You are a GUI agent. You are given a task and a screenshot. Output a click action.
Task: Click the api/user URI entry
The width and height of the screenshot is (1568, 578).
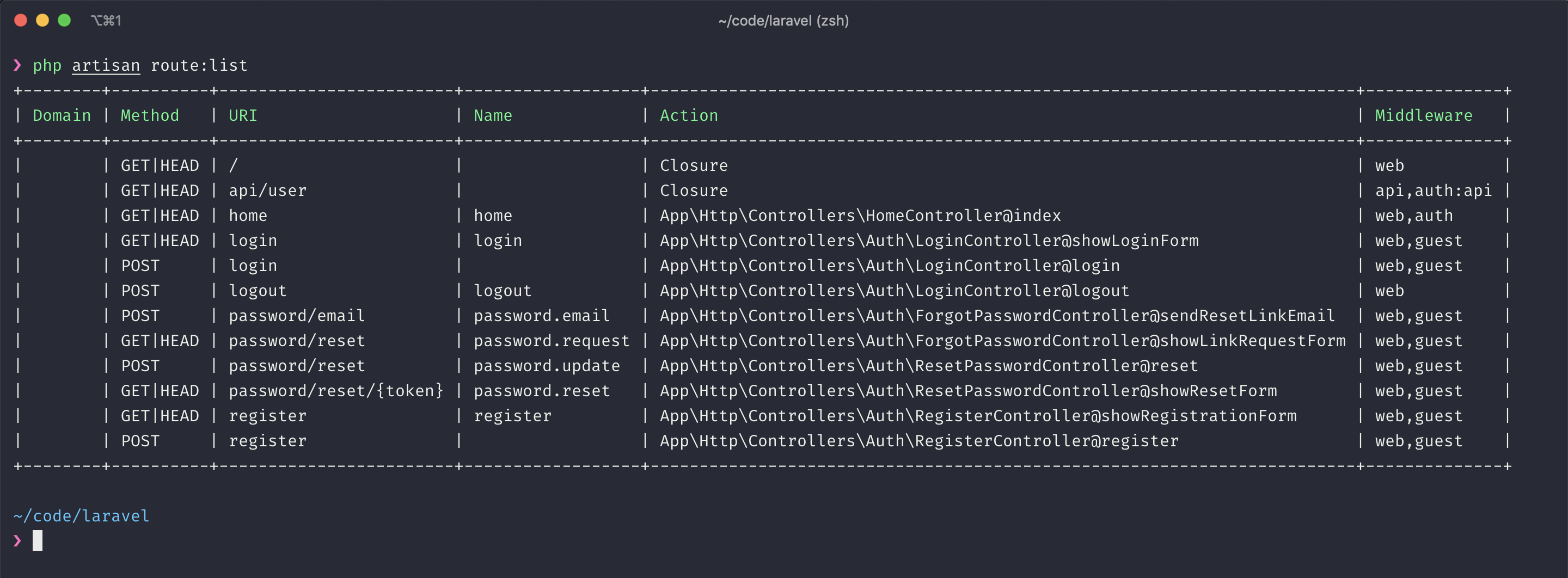click(x=268, y=191)
